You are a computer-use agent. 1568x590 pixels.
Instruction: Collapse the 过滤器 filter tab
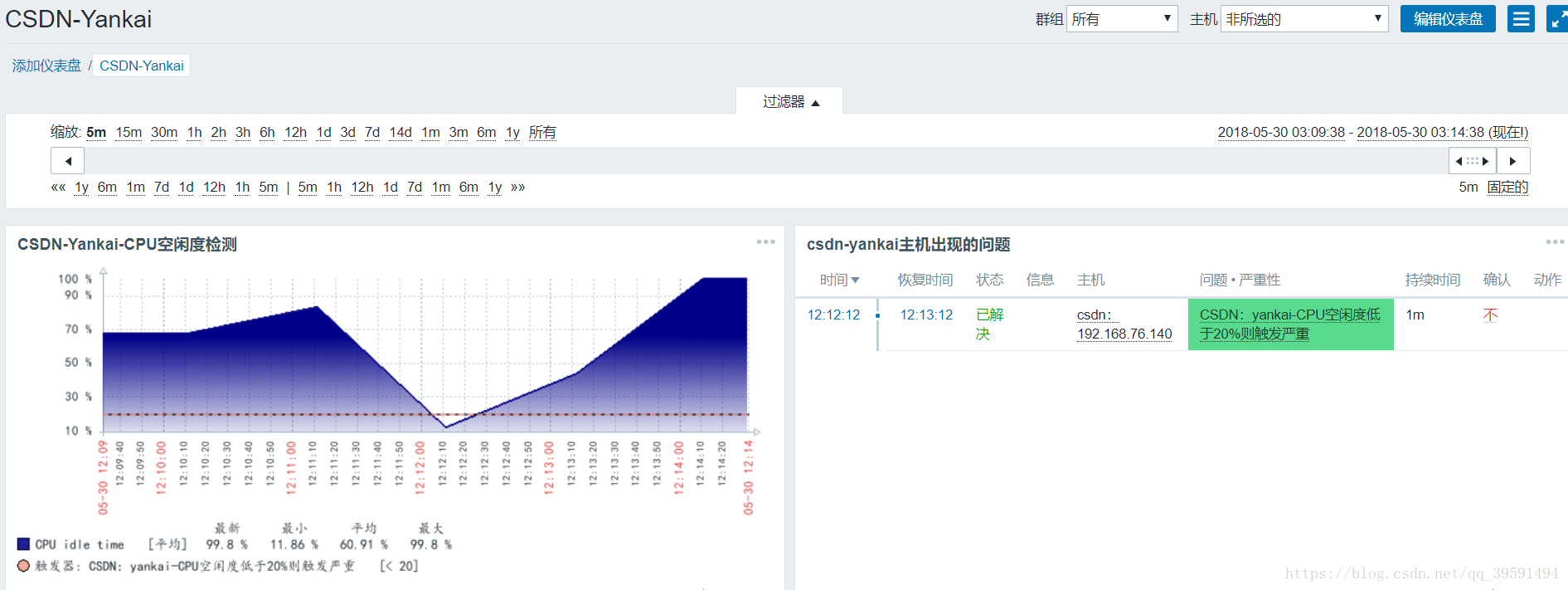coord(790,101)
